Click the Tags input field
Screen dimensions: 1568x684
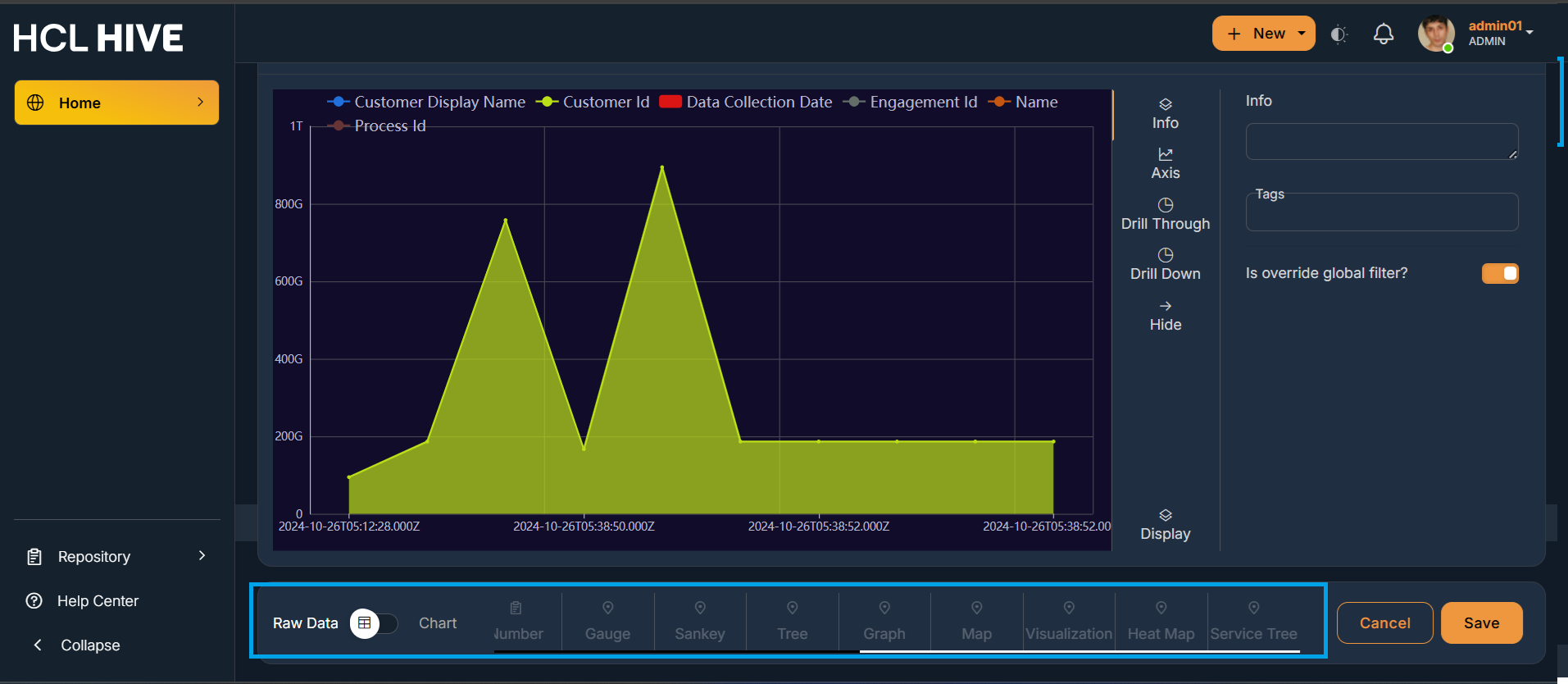(x=1381, y=215)
